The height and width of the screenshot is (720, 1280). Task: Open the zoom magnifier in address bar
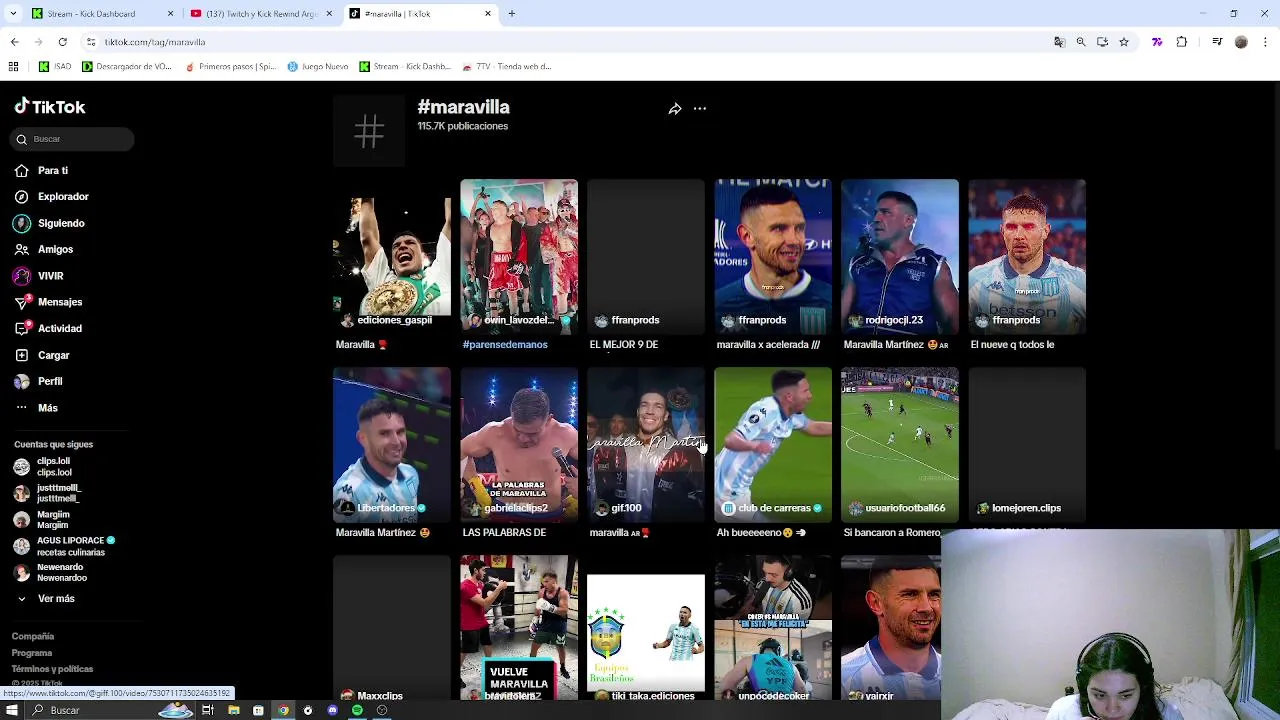(x=1081, y=42)
